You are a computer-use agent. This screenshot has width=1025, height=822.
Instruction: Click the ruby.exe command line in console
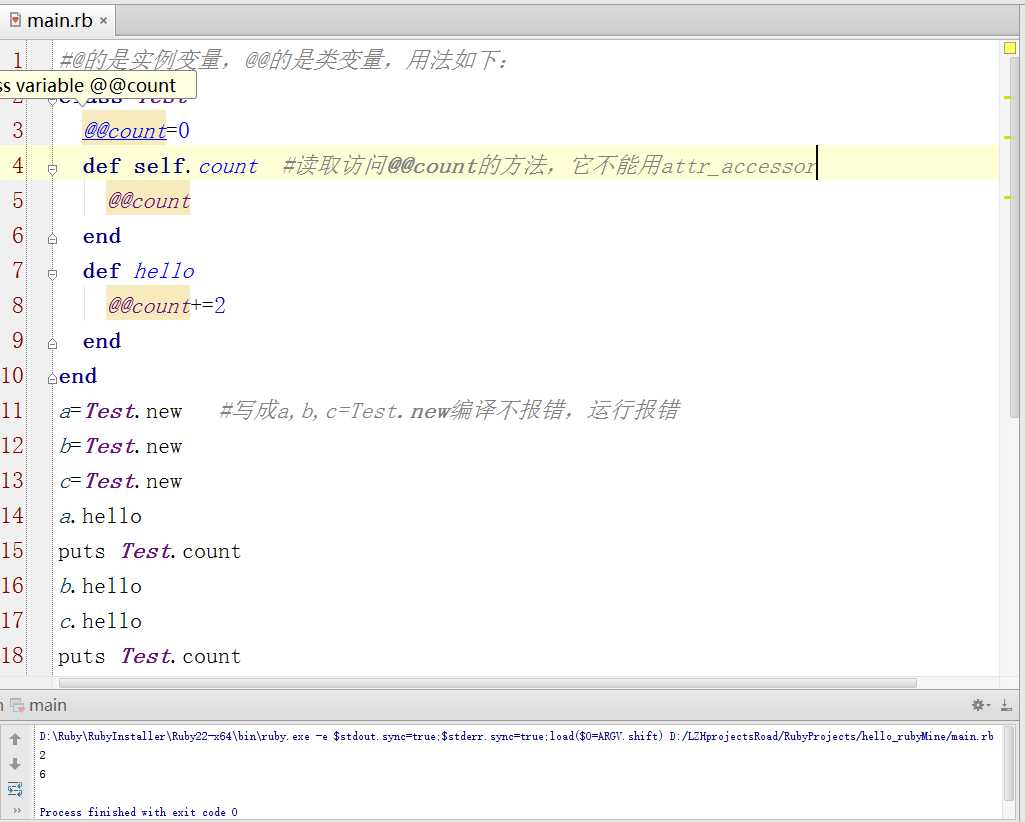click(x=516, y=736)
